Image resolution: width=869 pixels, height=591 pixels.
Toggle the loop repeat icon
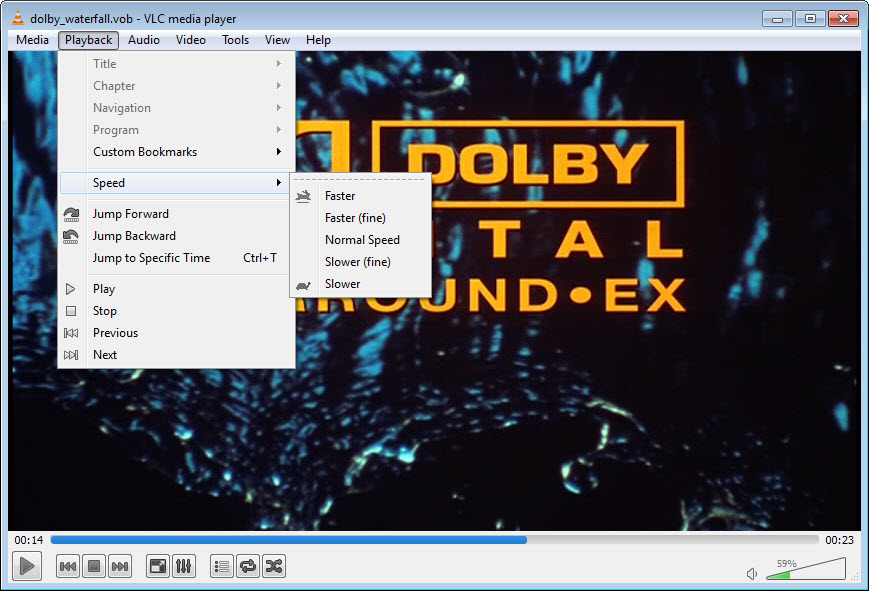(248, 566)
